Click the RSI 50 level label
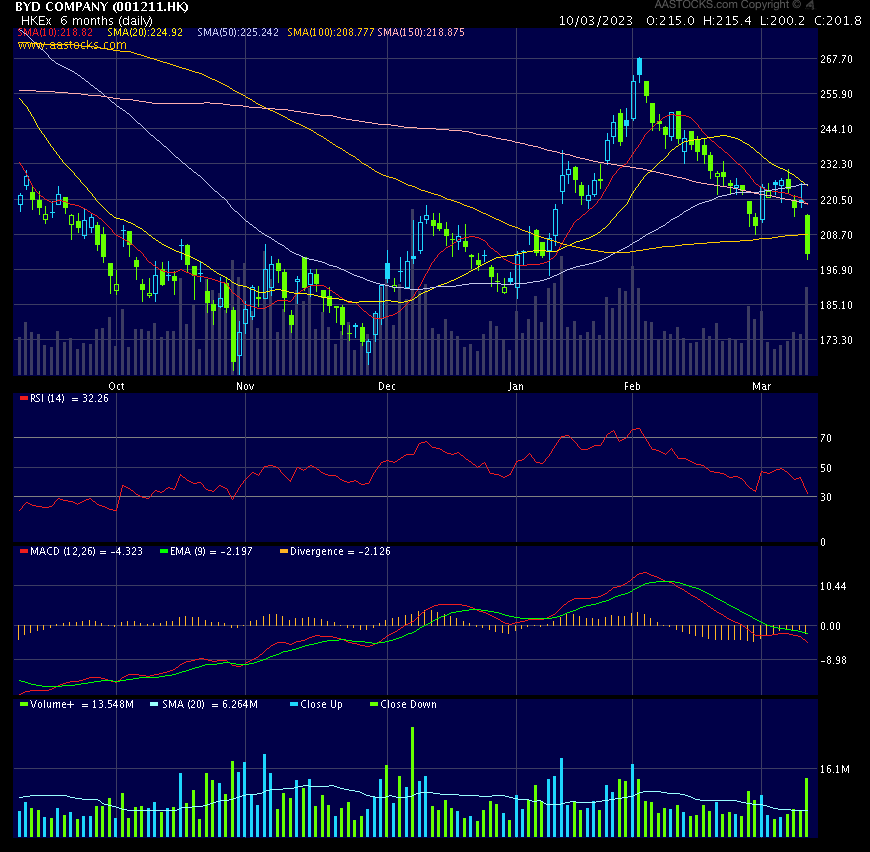This screenshot has height=852, width=870. 826,468
